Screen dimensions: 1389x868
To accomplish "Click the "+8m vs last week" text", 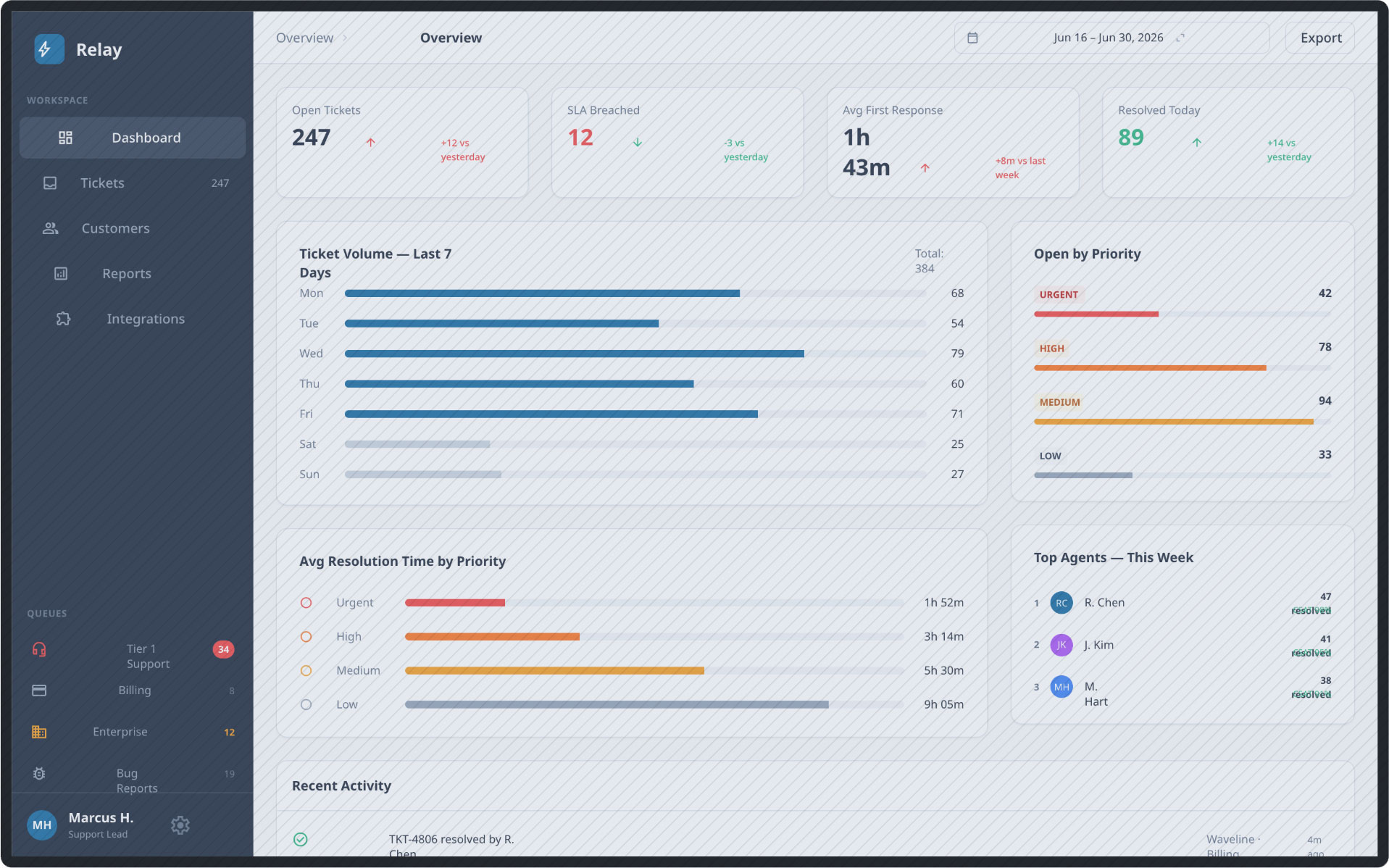I will click(x=1020, y=168).
